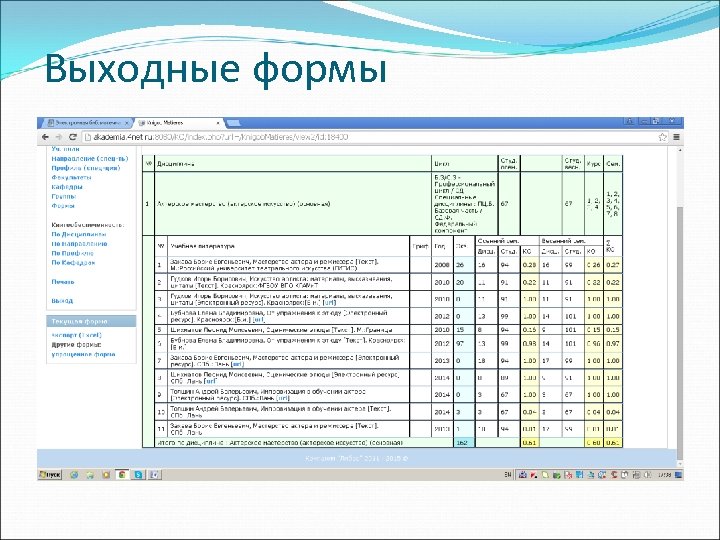Viewport: 720px width, 540px height.
Task: Open url link in literature row 4
Action: tap(259, 320)
